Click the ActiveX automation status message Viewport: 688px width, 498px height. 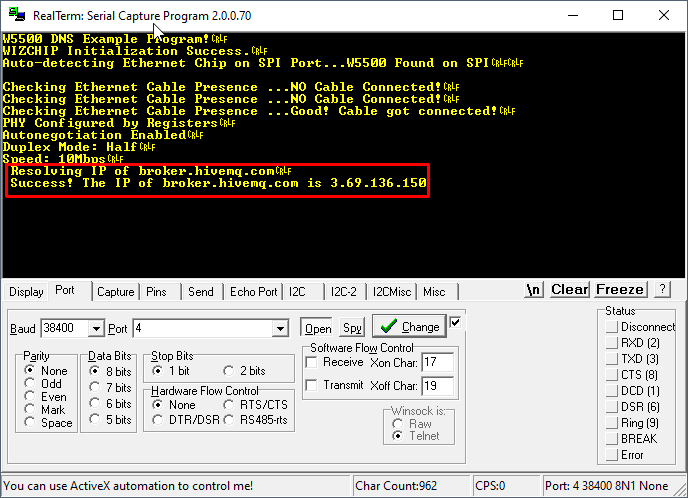pyautogui.click(x=128, y=486)
